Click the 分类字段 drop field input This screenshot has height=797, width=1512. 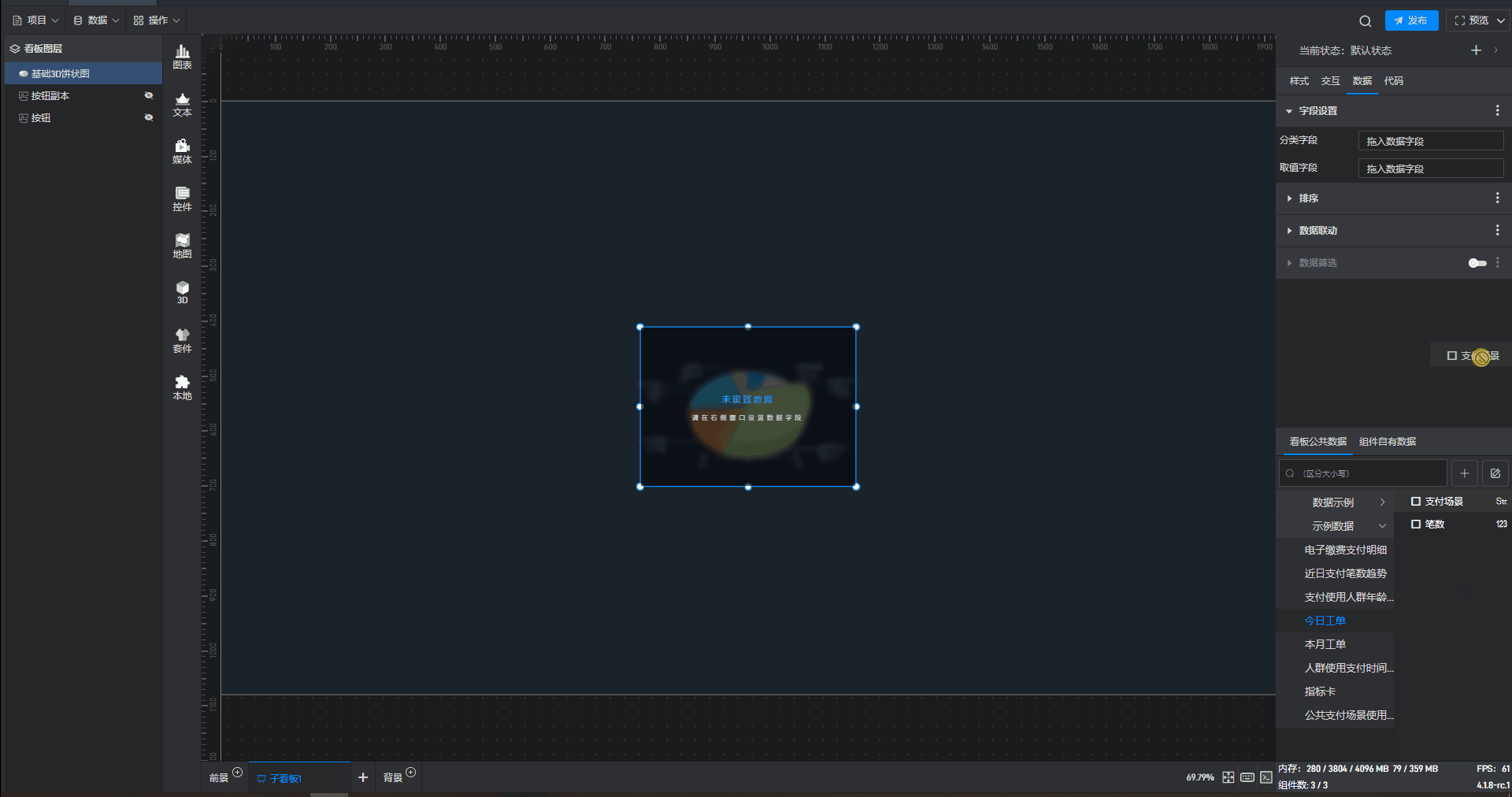(x=1430, y=141)
